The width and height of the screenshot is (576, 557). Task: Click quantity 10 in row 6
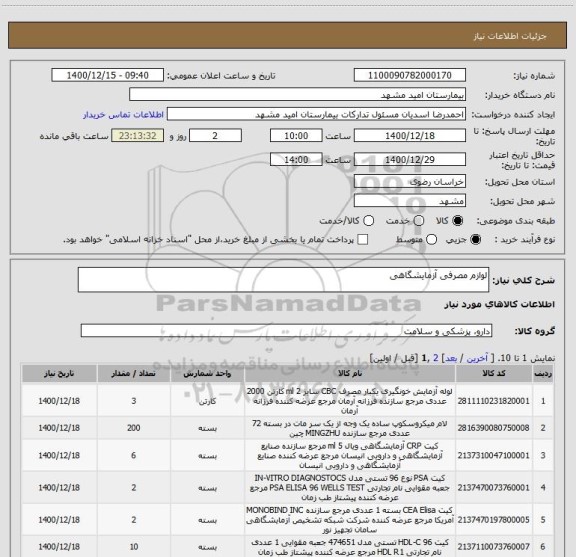134,547
